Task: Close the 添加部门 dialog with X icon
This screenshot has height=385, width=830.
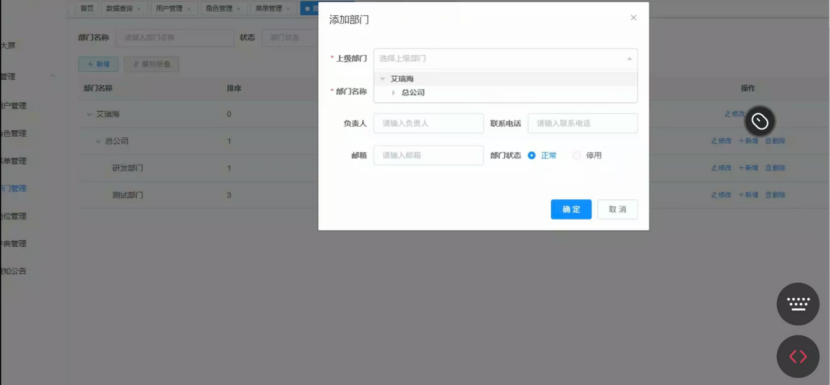Action: coord(633,17)
